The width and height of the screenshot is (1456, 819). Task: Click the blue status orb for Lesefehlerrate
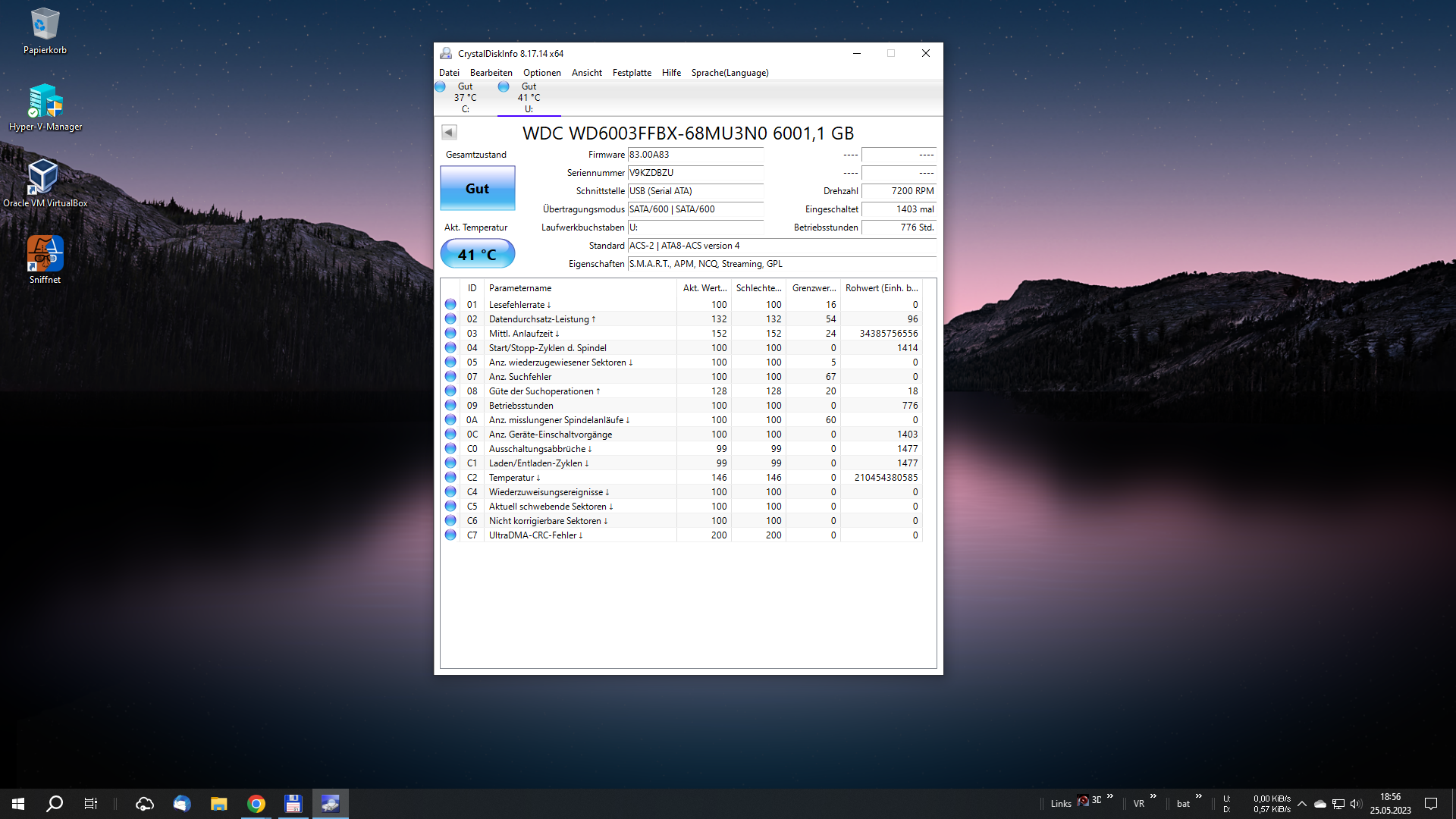(450, 305)
